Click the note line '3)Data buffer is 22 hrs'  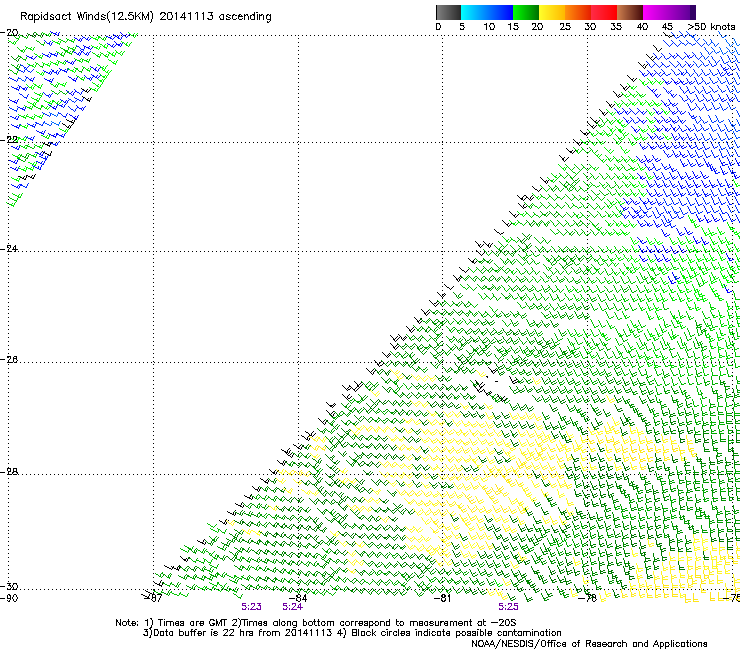pos(352,633)
